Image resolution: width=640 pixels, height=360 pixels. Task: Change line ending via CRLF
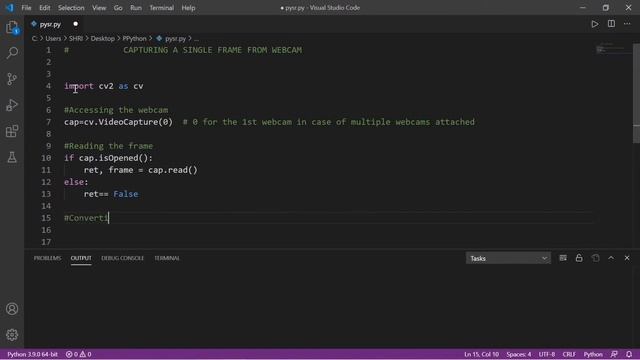coord(569,354)
